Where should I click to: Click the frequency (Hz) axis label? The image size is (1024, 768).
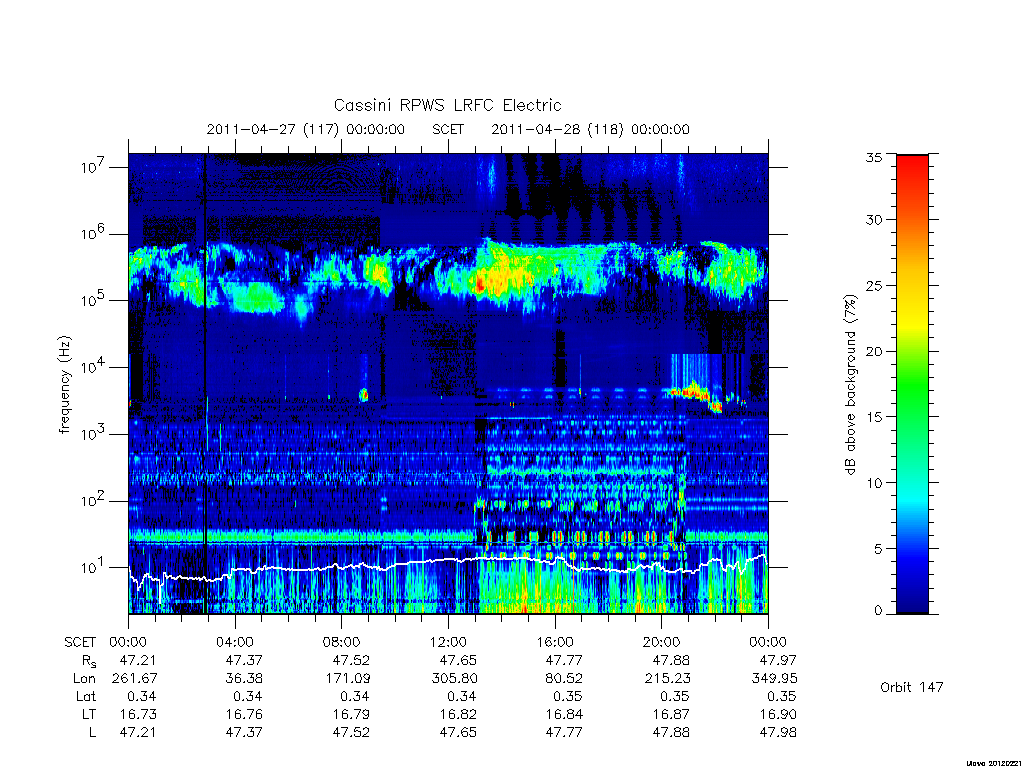[x=64, y=385]
